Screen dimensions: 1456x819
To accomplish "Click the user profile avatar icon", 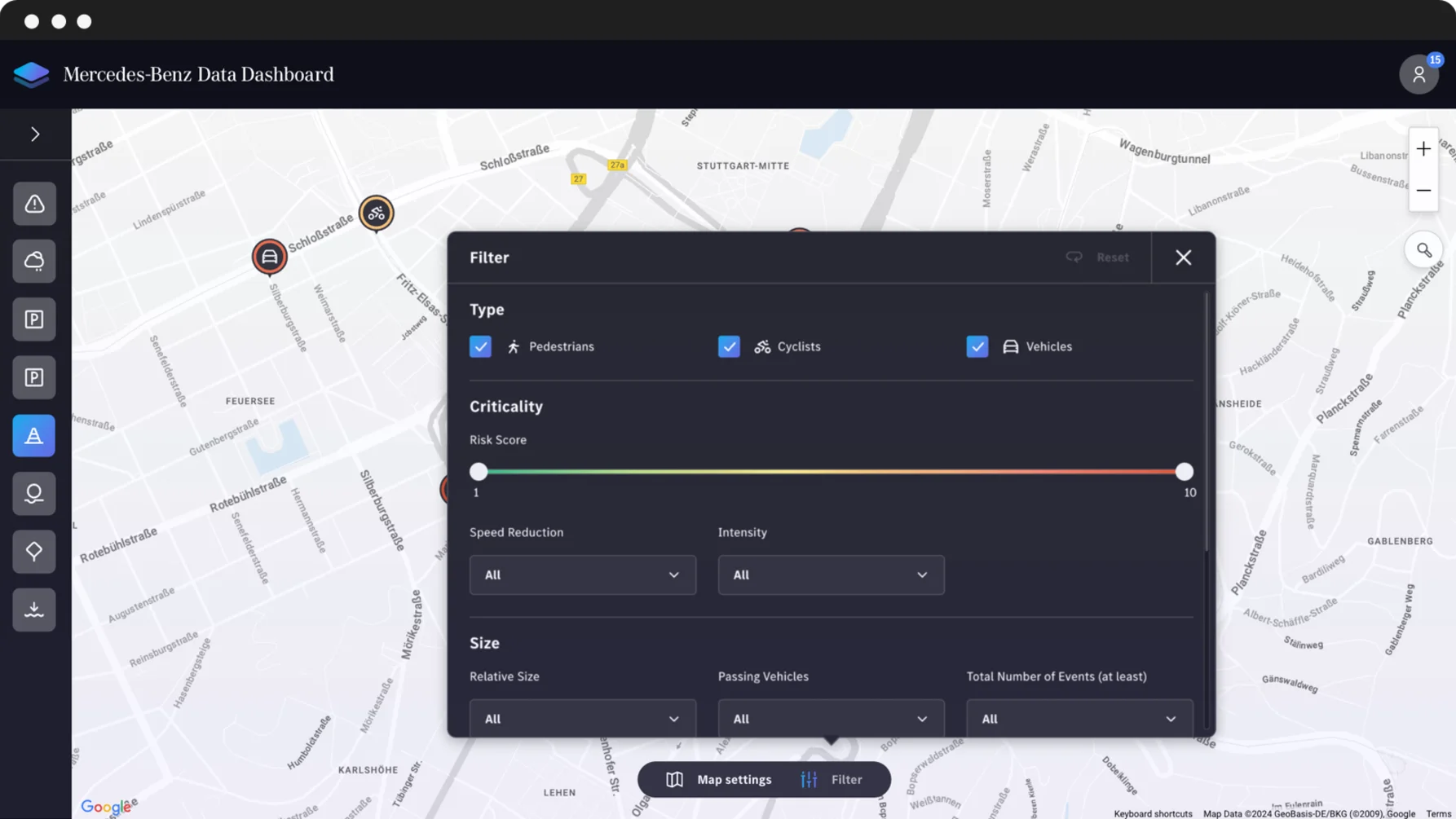I will coord(1418,75).
